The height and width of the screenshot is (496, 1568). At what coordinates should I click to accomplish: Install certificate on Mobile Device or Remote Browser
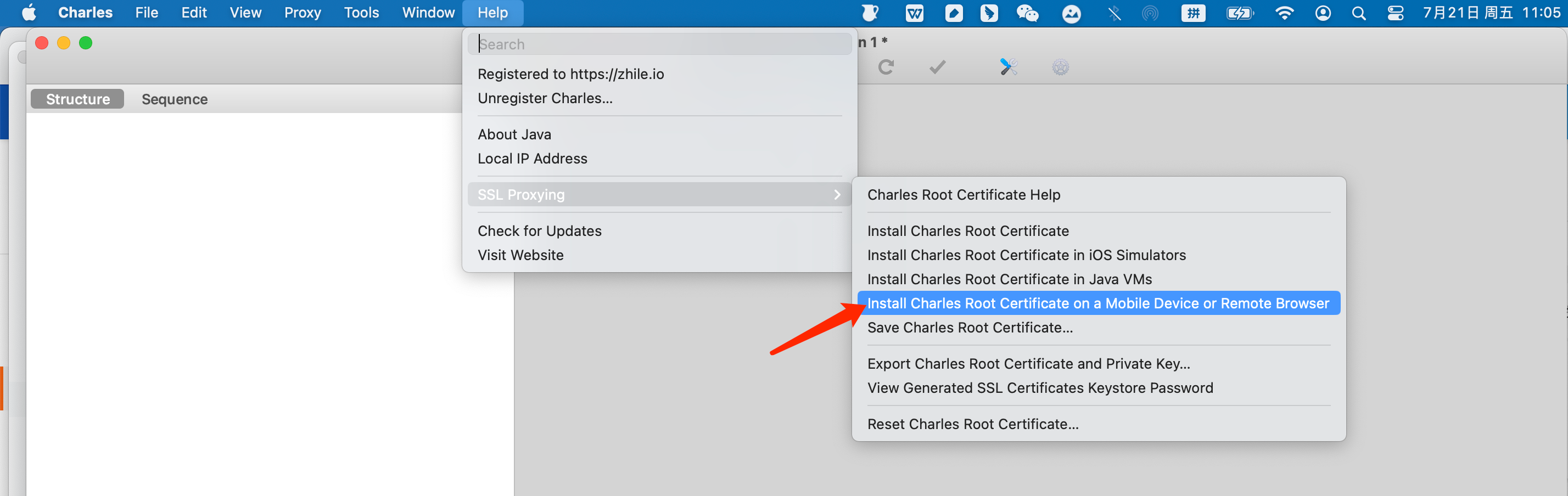click(1099, 303)
